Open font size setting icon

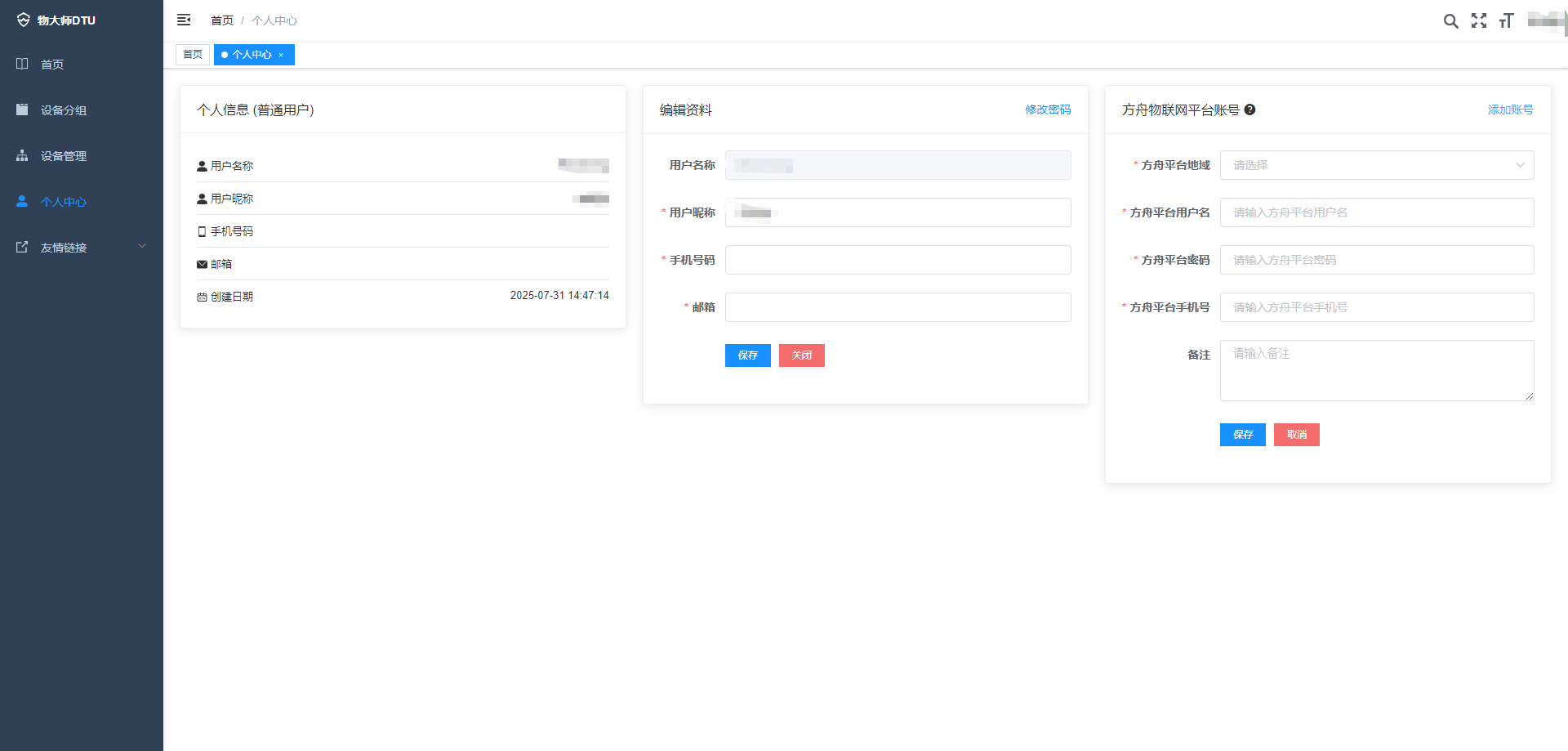click(1506, 20)
